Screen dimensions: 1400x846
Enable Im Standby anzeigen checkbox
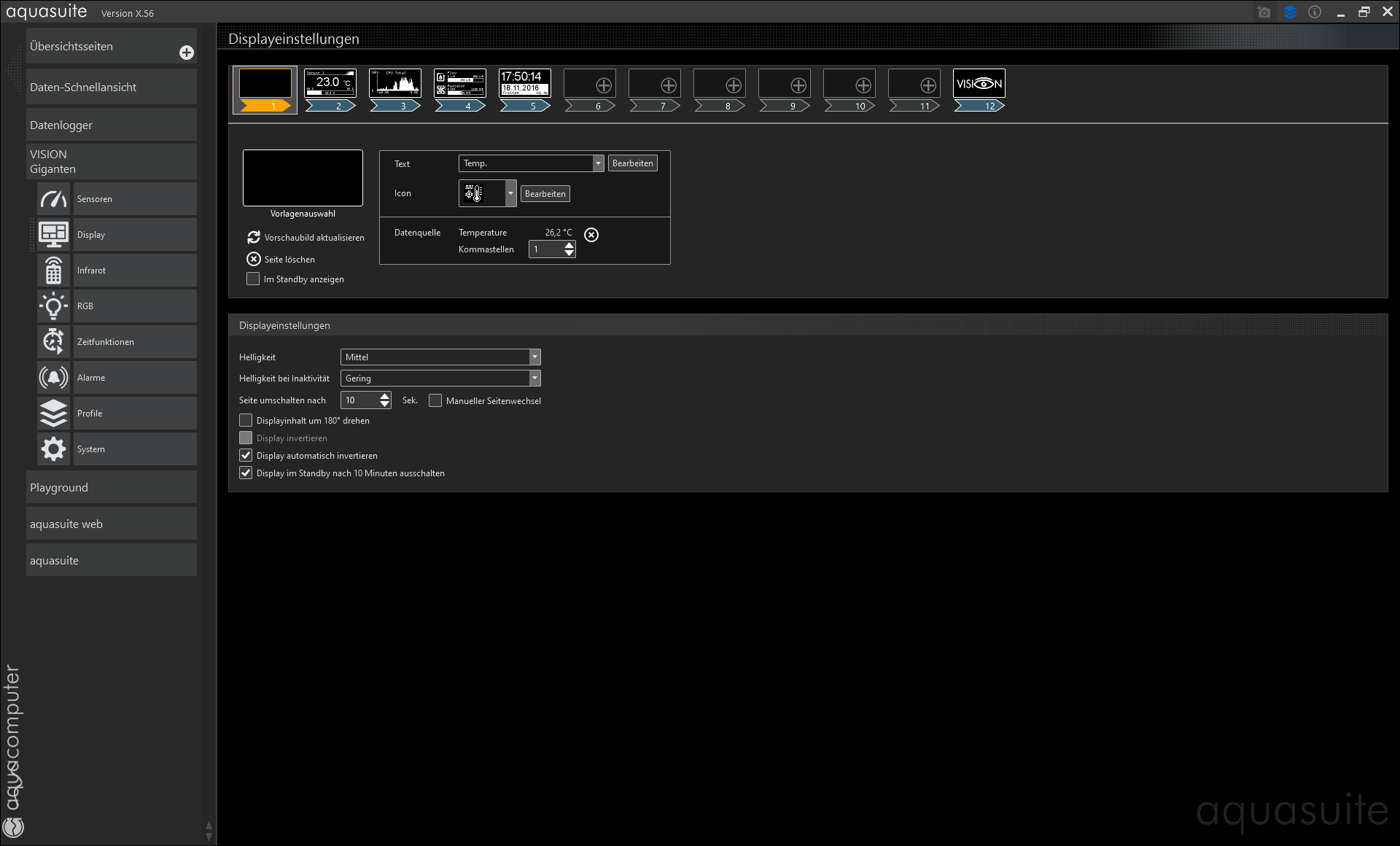coord(253,279)
